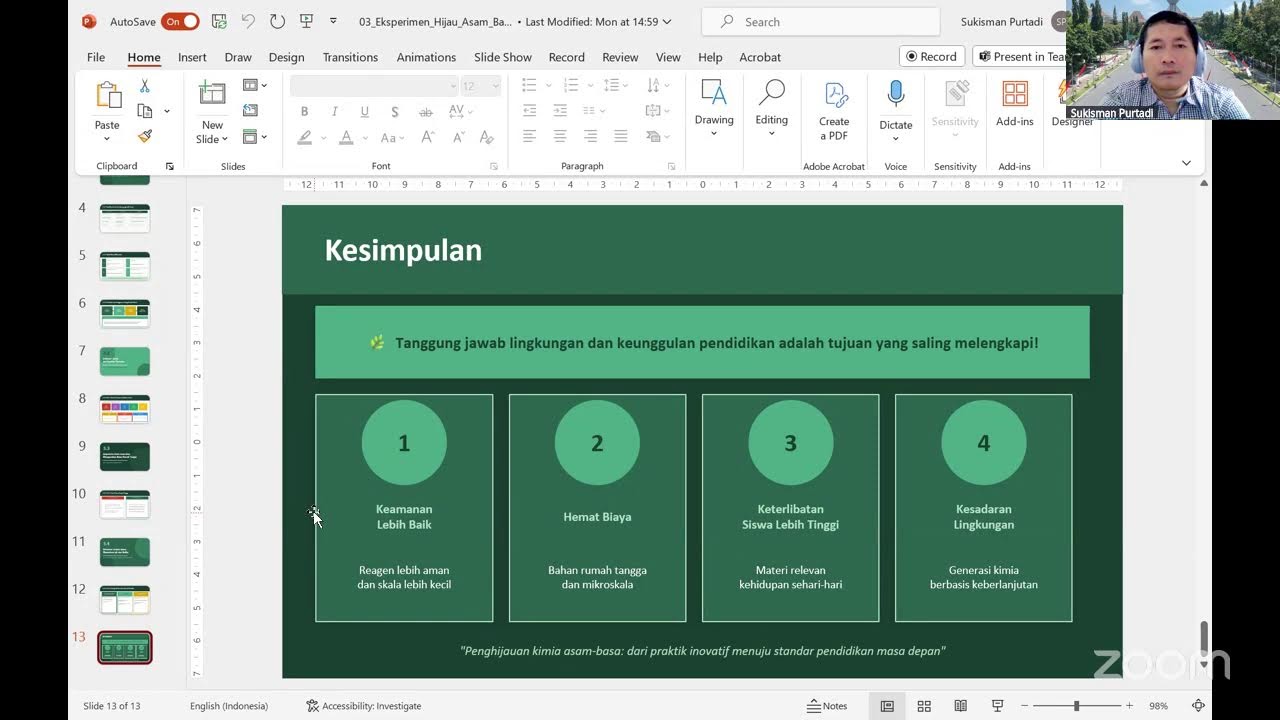The height and width of the screenshot is (720, 1280).
Task: Collapse the ribbon with the chevron
Action: click(x=1186, y=163)
